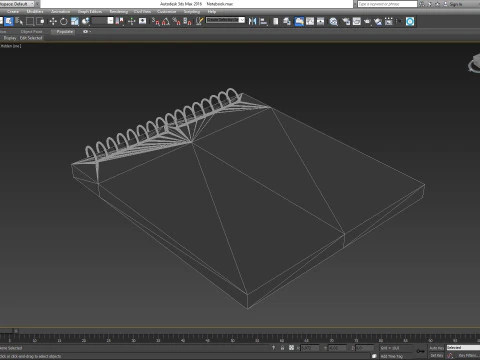This screenshot has height=360, width=480.
Task: Toggle the 3D Snaps button
Action: tap(156, 21)
